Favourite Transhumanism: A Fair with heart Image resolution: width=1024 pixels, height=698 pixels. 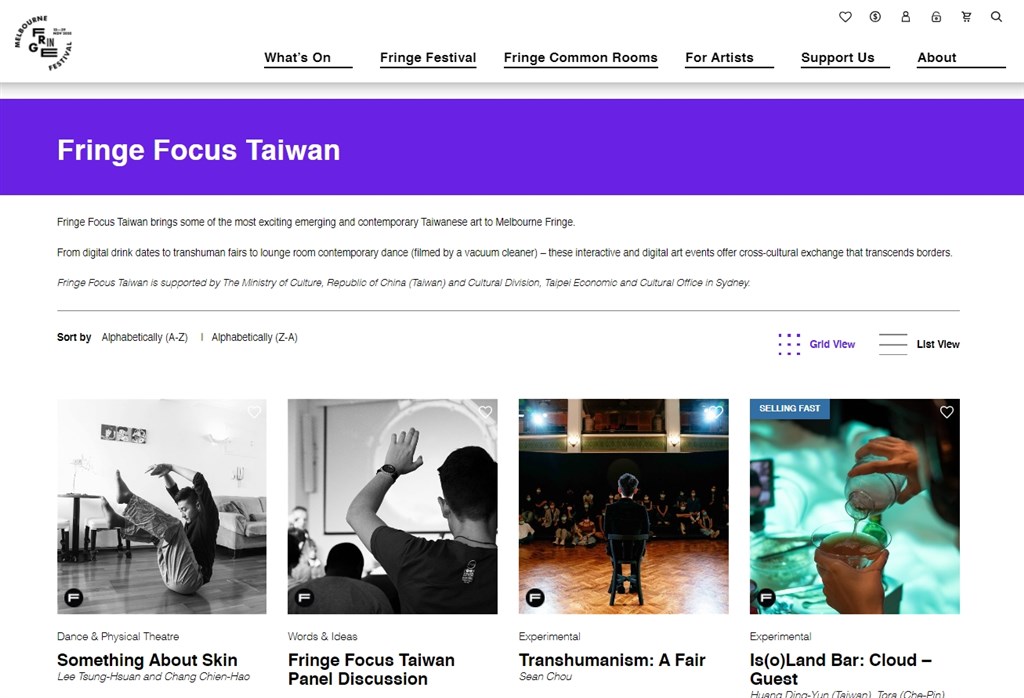tap(716, 412)
